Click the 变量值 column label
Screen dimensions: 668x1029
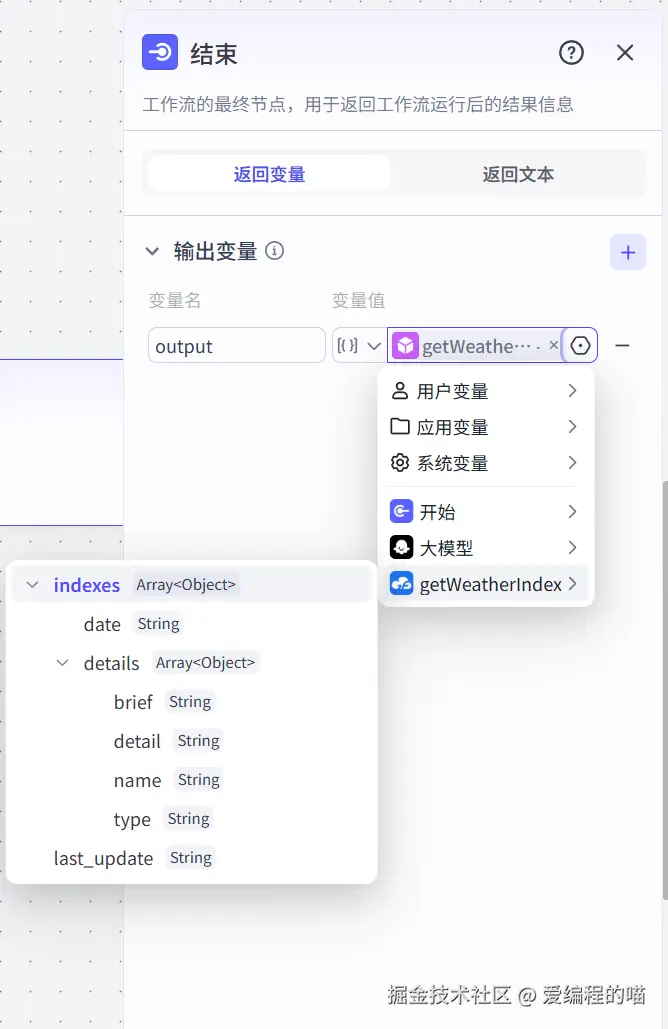pyautogui.click(x=358, y=301)
